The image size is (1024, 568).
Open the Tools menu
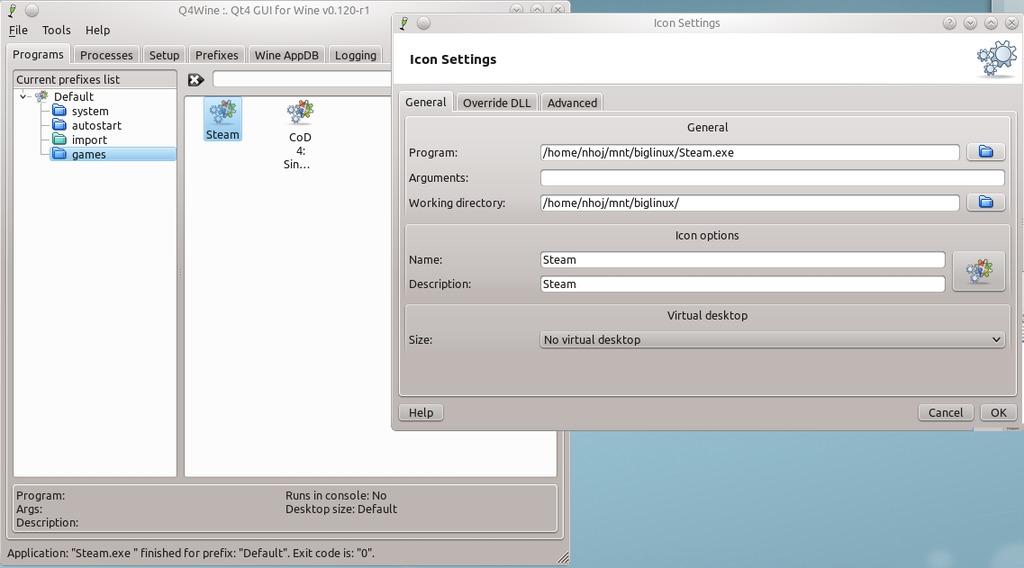point(56,31)
